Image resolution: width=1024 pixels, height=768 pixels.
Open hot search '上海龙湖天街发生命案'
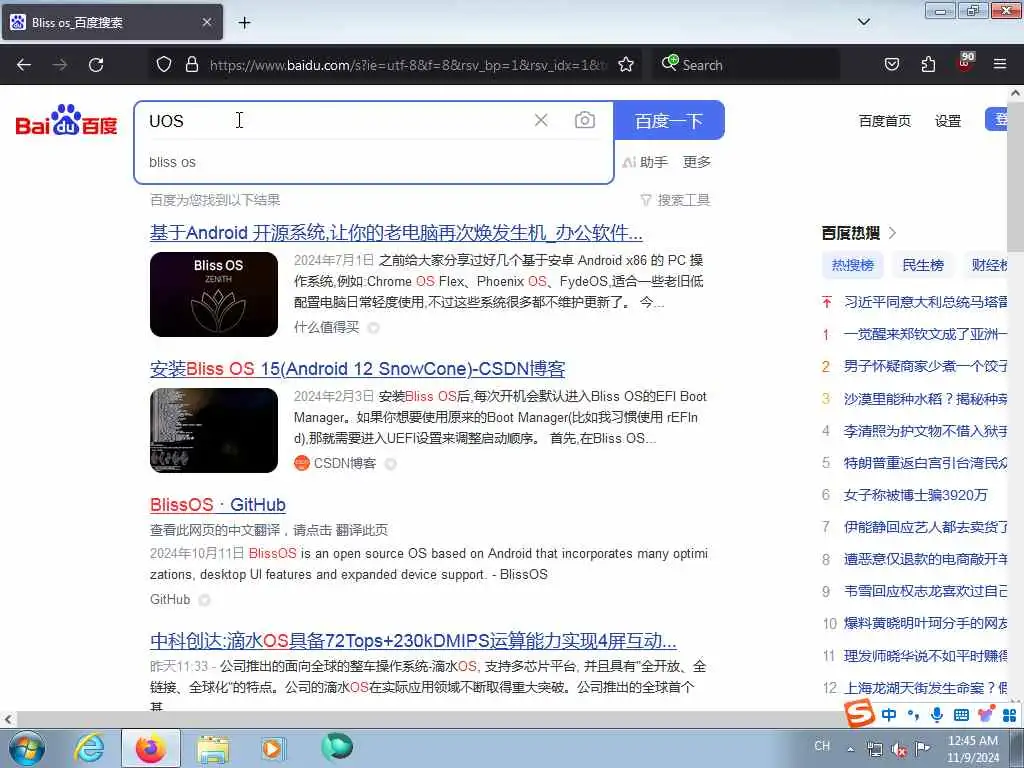[925, 688]
